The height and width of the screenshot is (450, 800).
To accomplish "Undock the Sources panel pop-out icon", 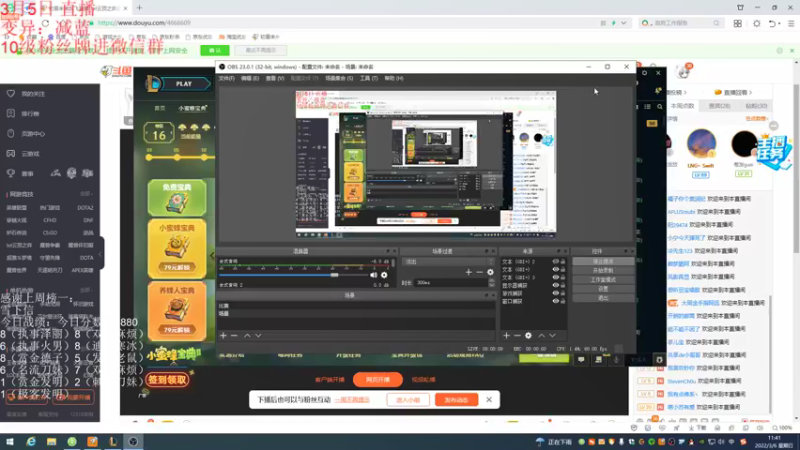I will tap(559, 252).
